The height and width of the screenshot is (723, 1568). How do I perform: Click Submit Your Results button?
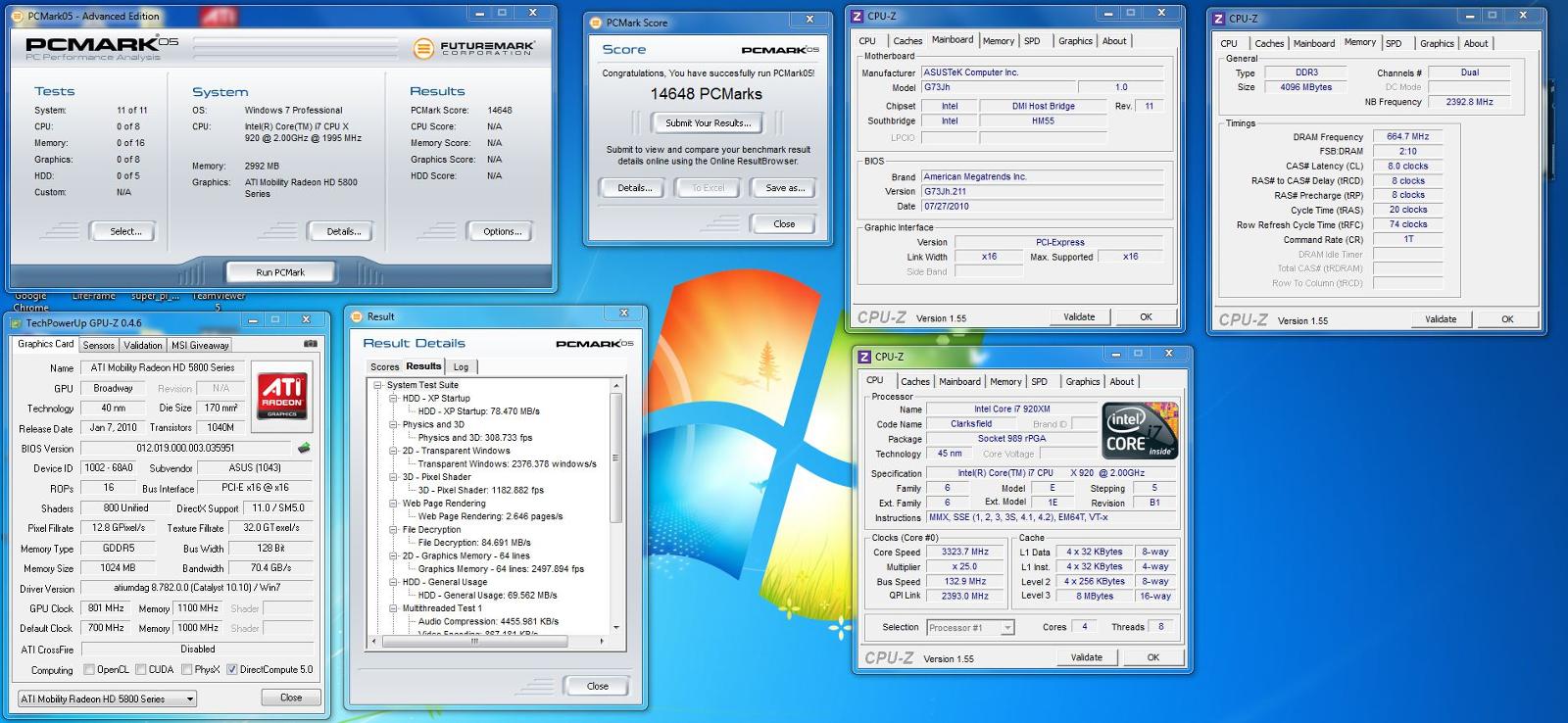pyautogui.click(x=709, y=123)
